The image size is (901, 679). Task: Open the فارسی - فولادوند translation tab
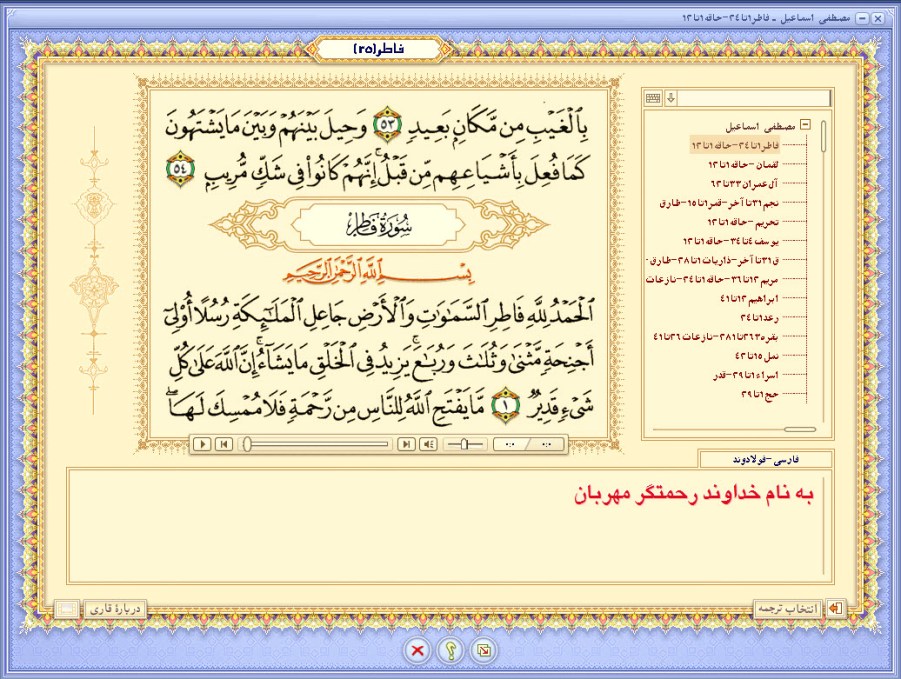(x=765, y=460)
